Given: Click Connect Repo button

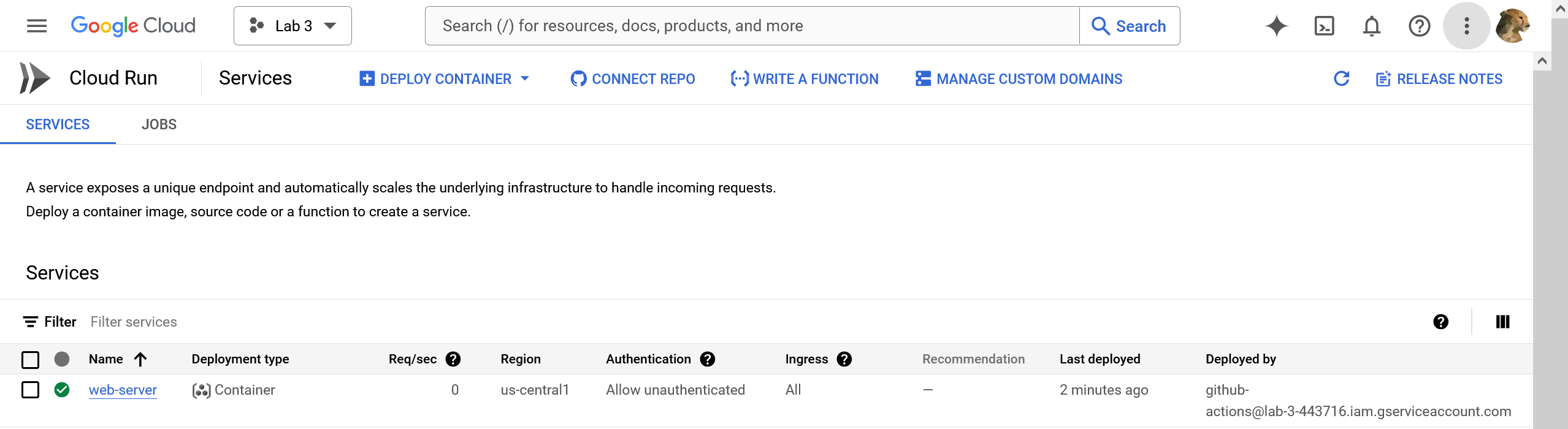Looking at the screenshot, I should pos(632,79).
